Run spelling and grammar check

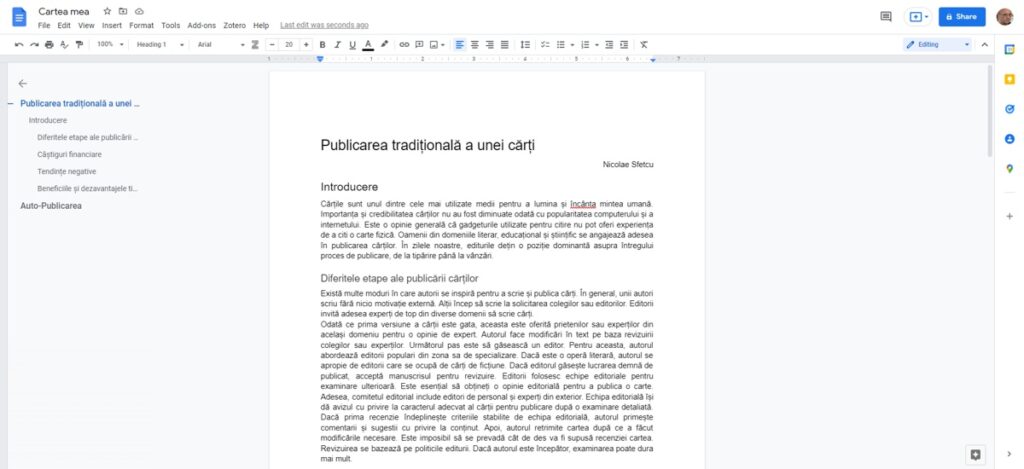tap(64, 44)
